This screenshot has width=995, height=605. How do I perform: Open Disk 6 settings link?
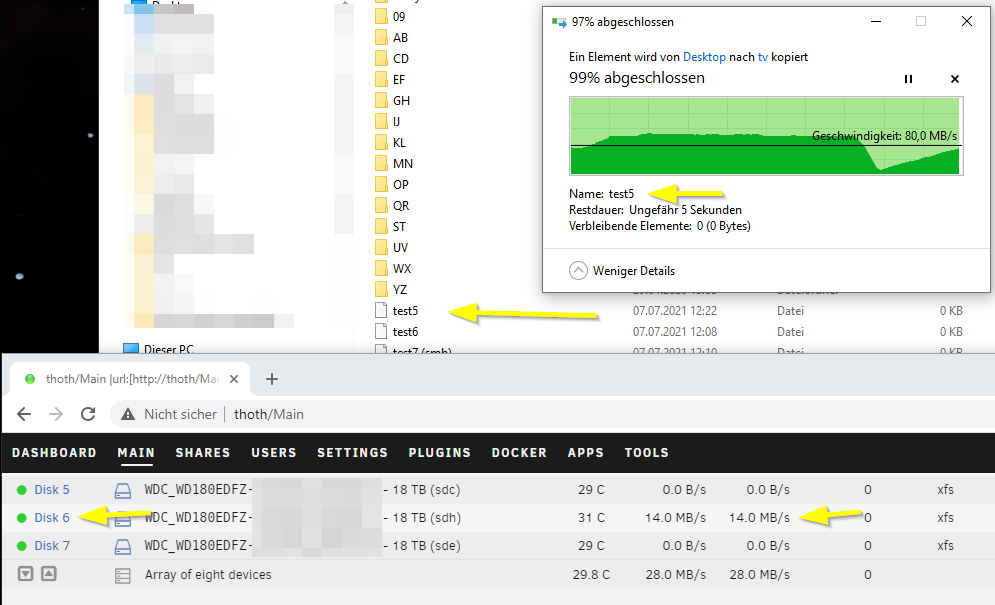click(52, 518)
